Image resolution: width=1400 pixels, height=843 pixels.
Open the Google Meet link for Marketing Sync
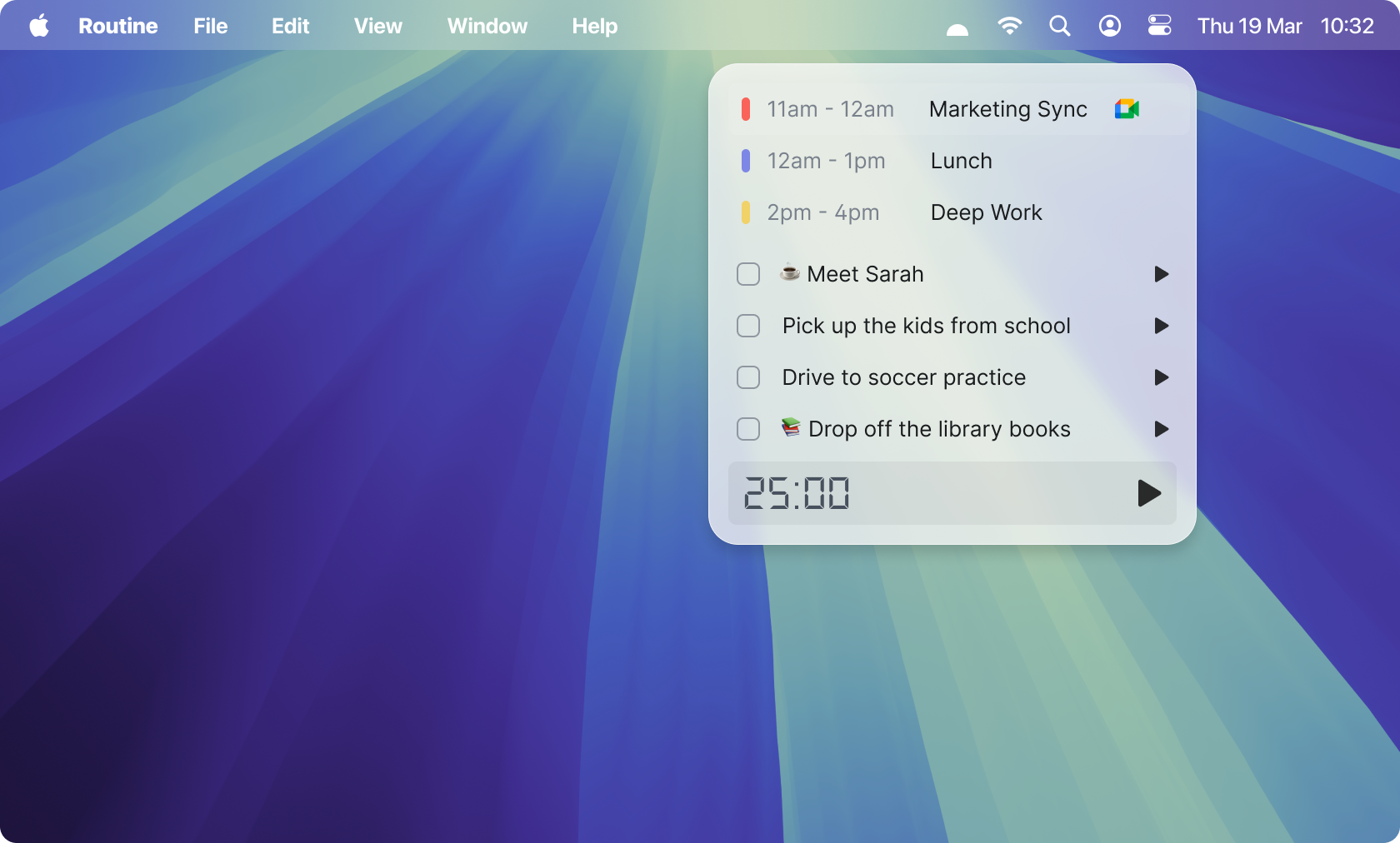point(1127,108)
